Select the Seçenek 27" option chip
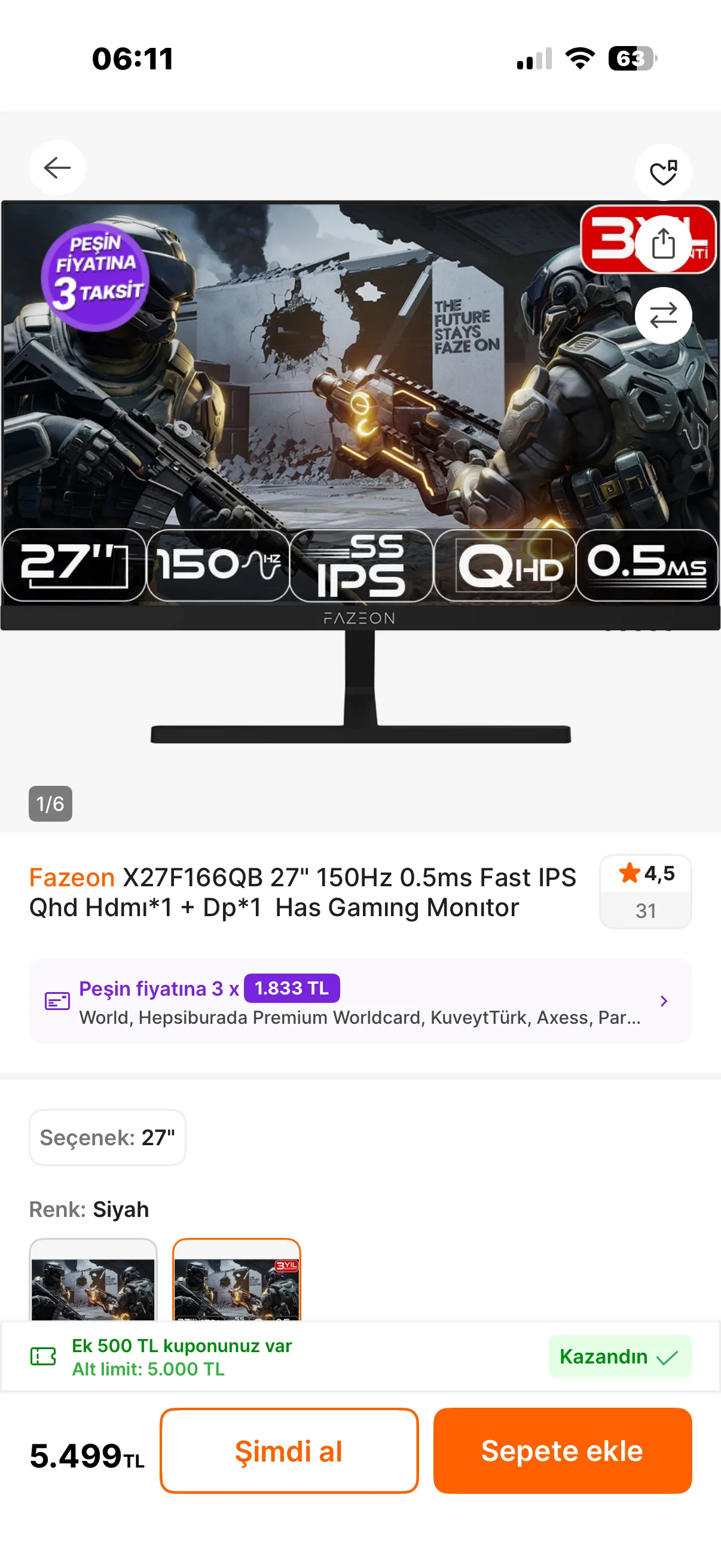 pos(107,1137)
